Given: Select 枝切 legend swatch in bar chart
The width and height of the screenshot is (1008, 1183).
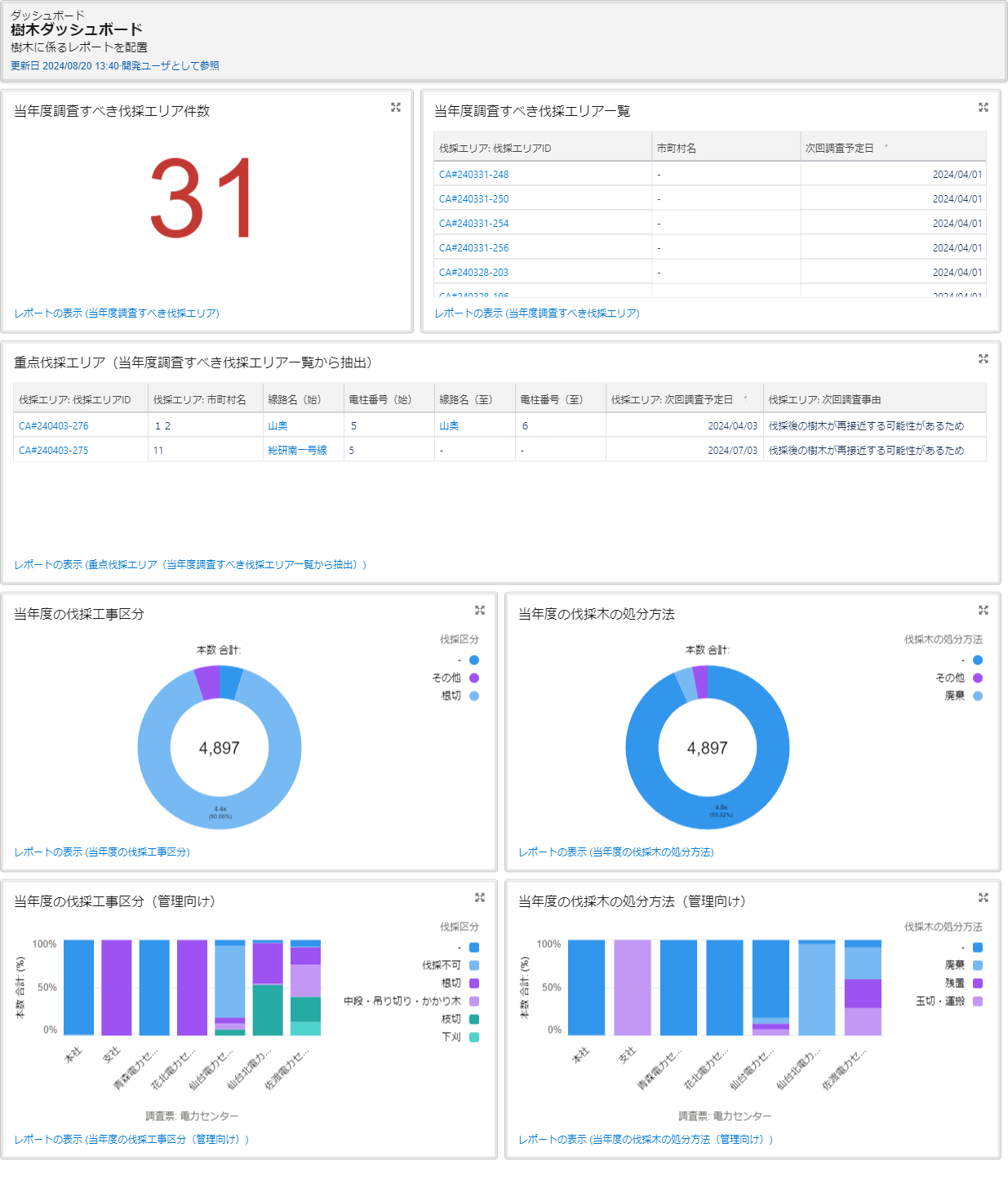Looking at the screenshot, I should point(474,1020).
